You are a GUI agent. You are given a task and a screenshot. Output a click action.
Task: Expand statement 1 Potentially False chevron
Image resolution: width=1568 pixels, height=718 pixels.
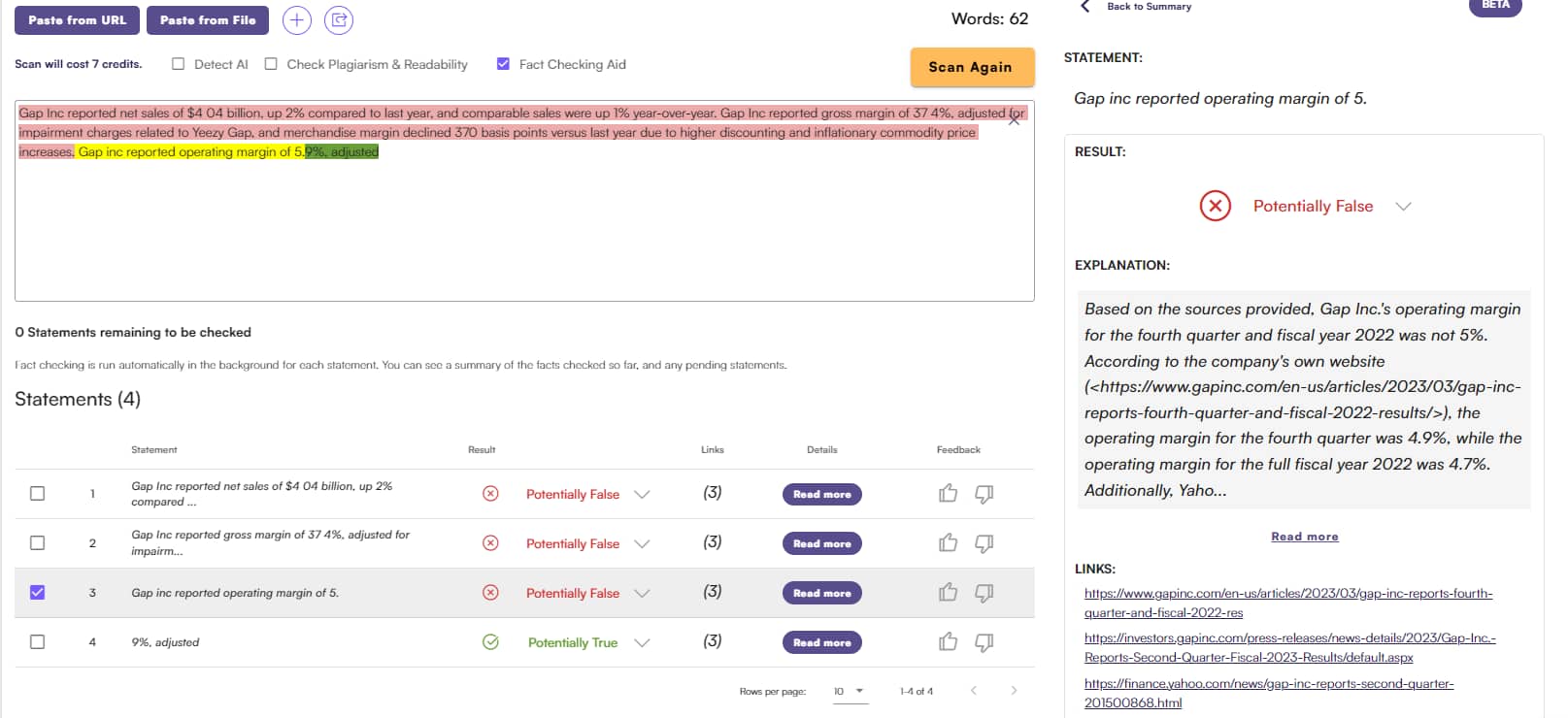point(642,494)
